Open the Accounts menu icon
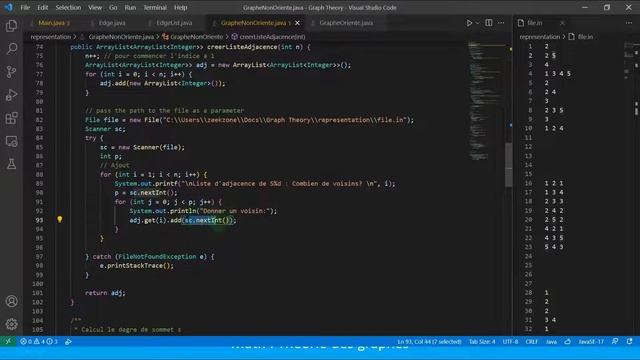 click(x=11, y=301)
